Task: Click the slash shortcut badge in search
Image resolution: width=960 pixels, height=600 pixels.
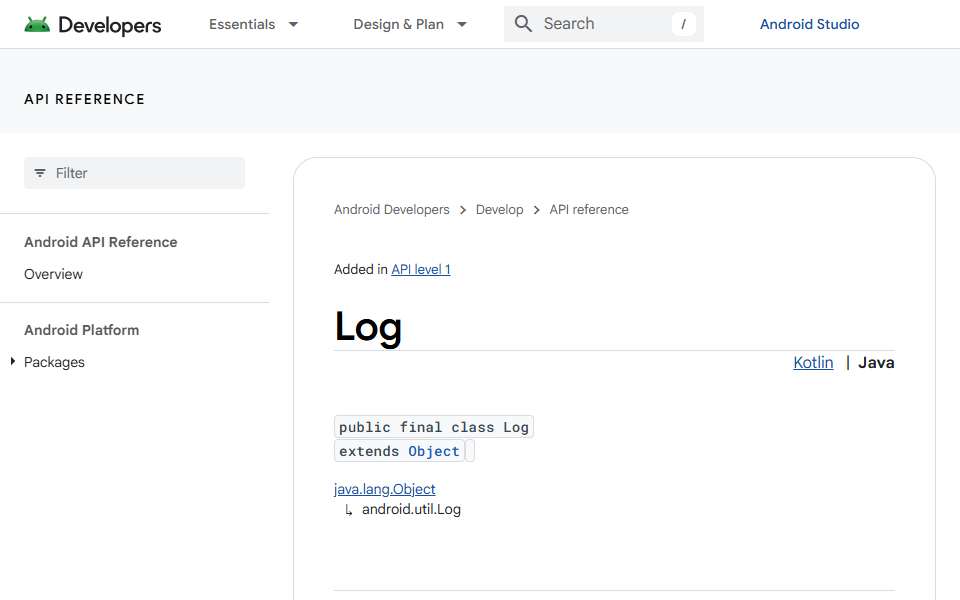Action: pyautogui.click(x=683, y=24)
